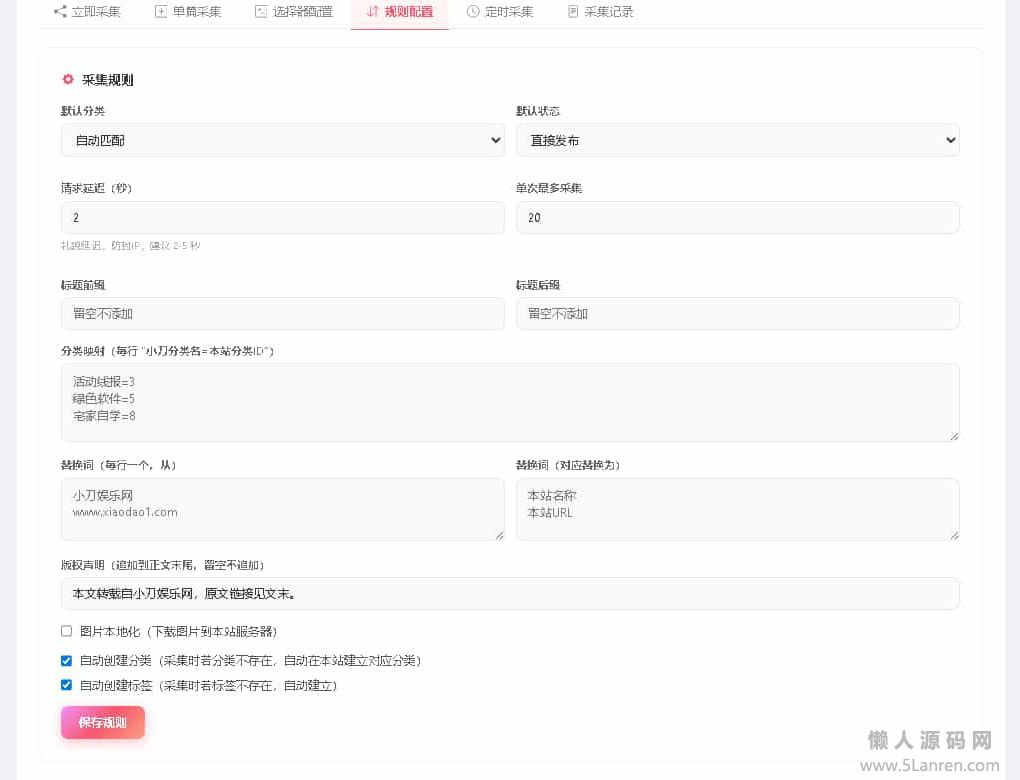Uncheck 自动创建标签 checkbox

pos(66,685)
